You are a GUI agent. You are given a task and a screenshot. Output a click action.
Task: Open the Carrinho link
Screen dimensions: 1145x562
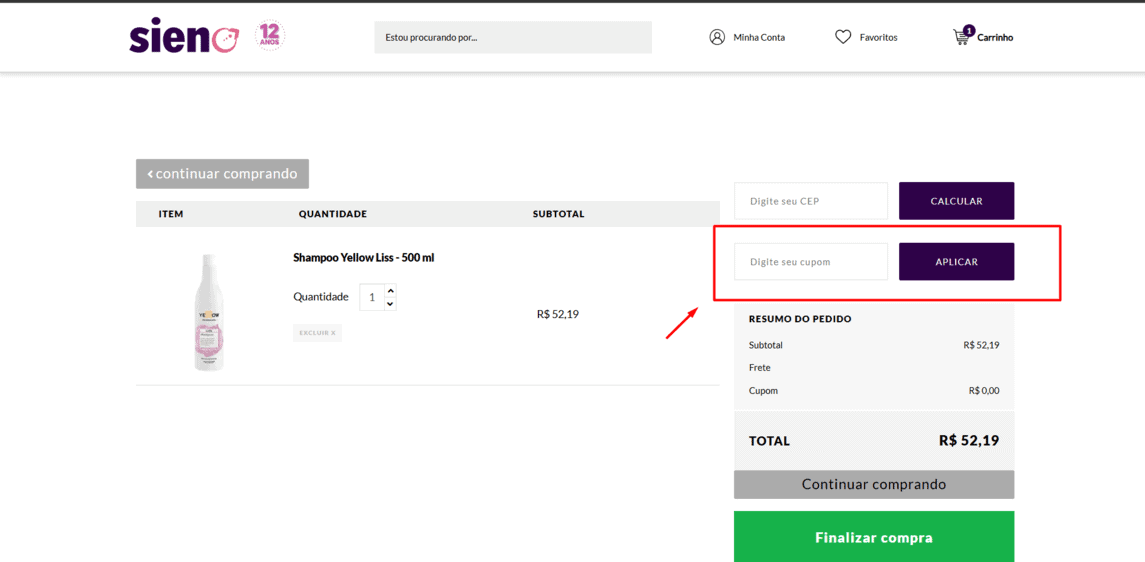click(x=995, y=37)
